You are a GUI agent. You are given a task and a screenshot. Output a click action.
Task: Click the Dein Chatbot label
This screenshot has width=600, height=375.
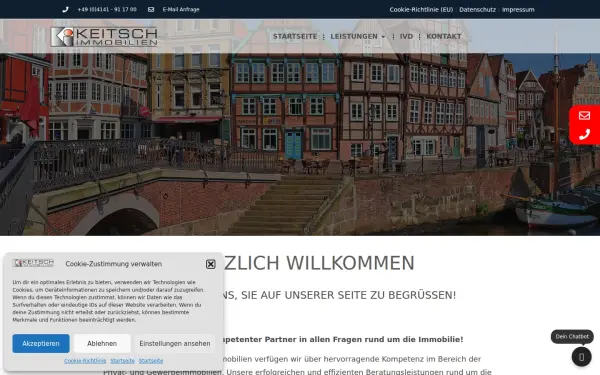pyautogui.click(x=572, y=336)
